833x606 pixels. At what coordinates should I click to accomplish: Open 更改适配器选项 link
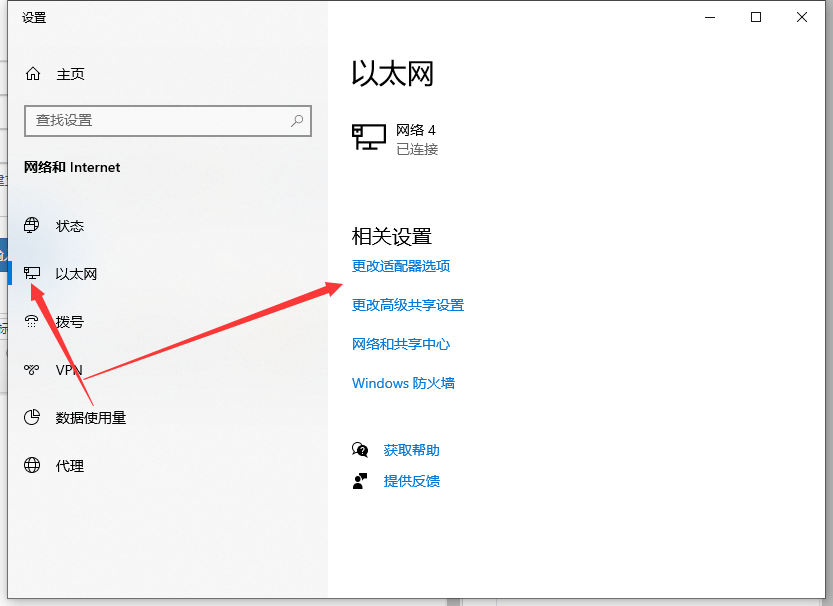401,266
